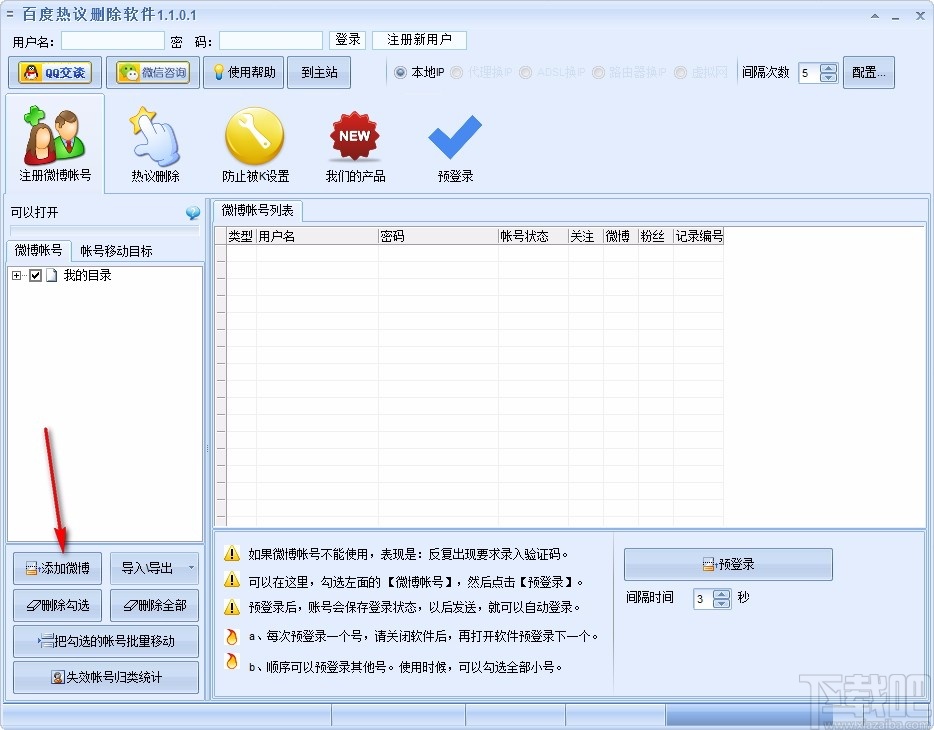Increase 间隔次数 with the up arrow
This screenshot has width=934, height=730.
coord(828,67)
